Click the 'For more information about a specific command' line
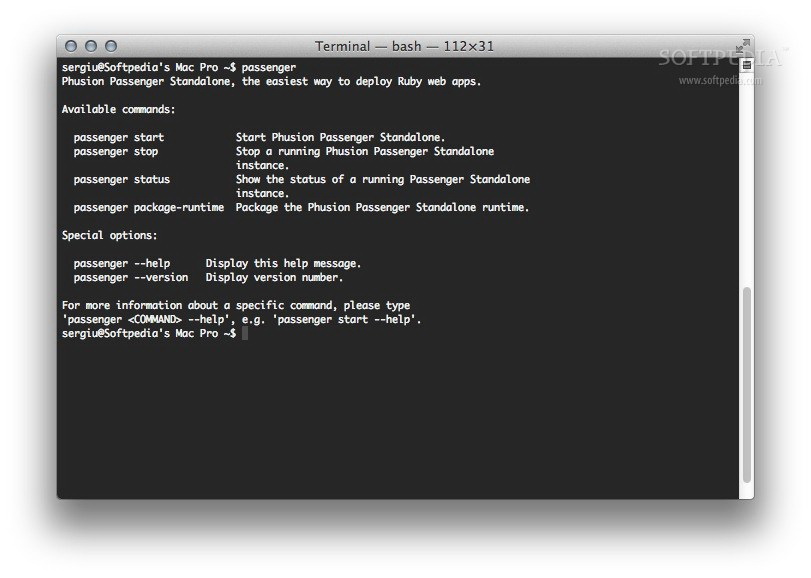Viewport: 811px width, 578px height. (236, 305)
